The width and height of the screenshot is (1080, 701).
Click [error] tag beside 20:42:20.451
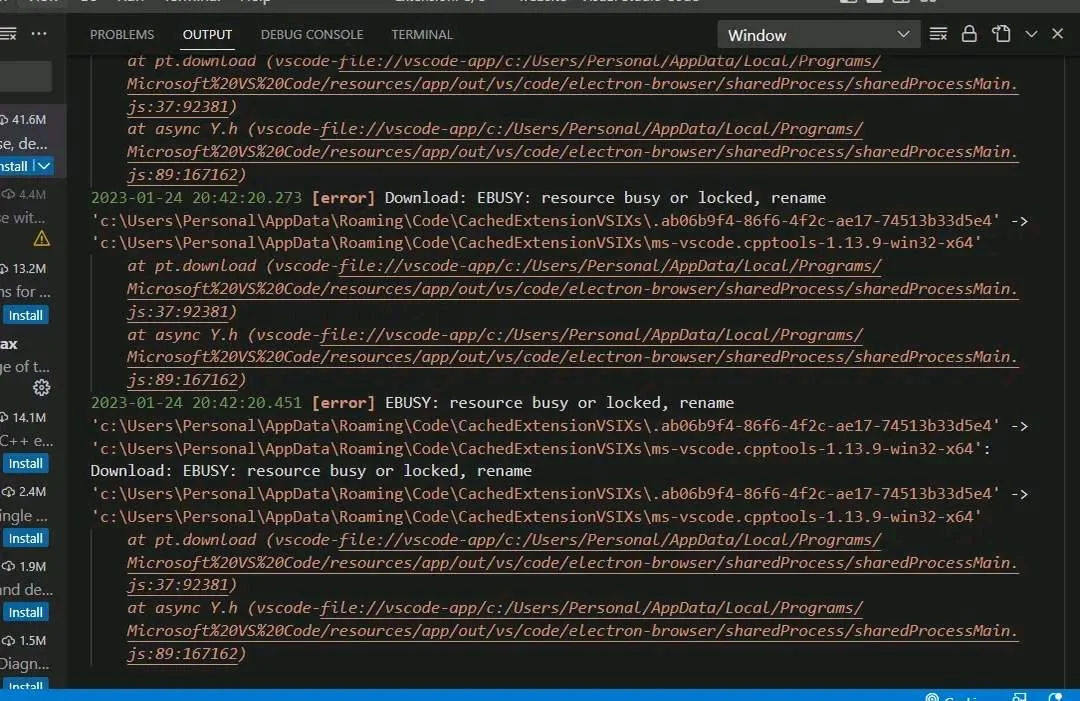343,403
